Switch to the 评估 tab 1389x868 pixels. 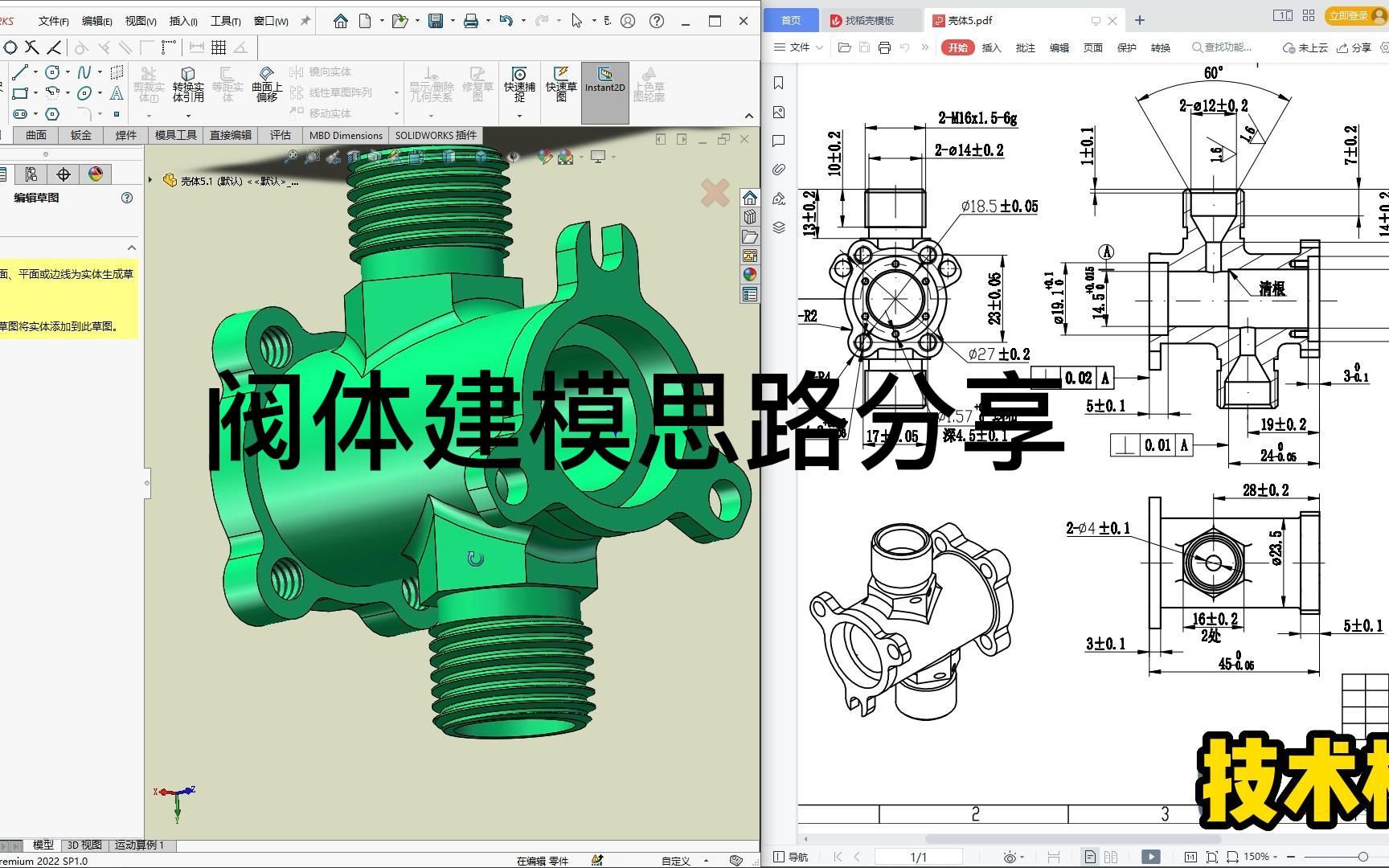pos(281,135)
